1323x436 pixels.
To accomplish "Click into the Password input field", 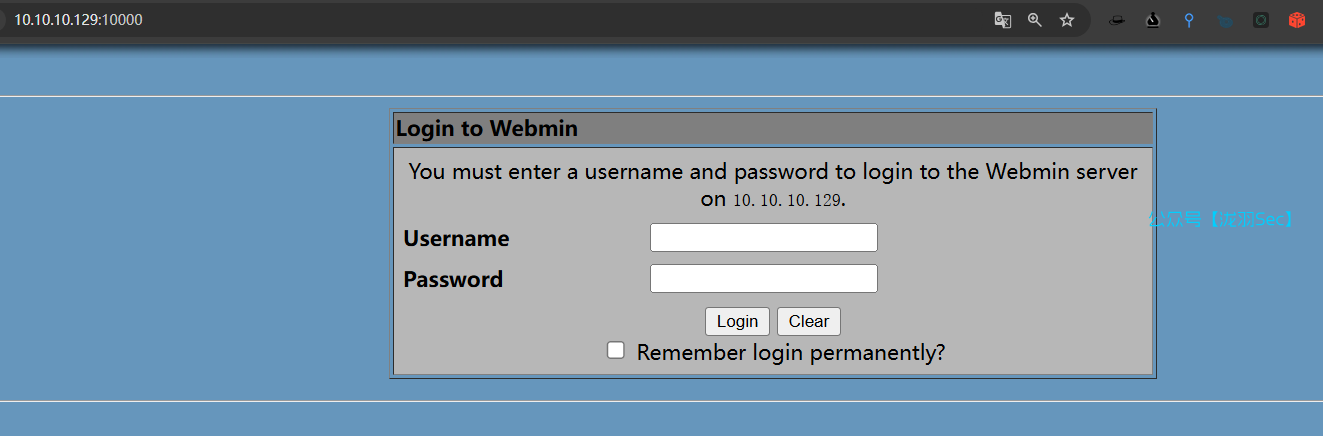I will coord(763,279).
